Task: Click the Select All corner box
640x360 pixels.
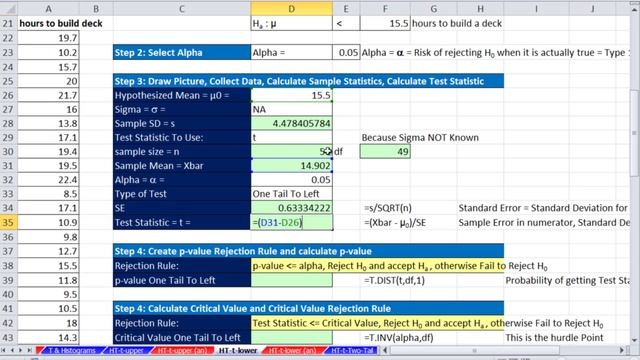Action: (x=8, y=9)
